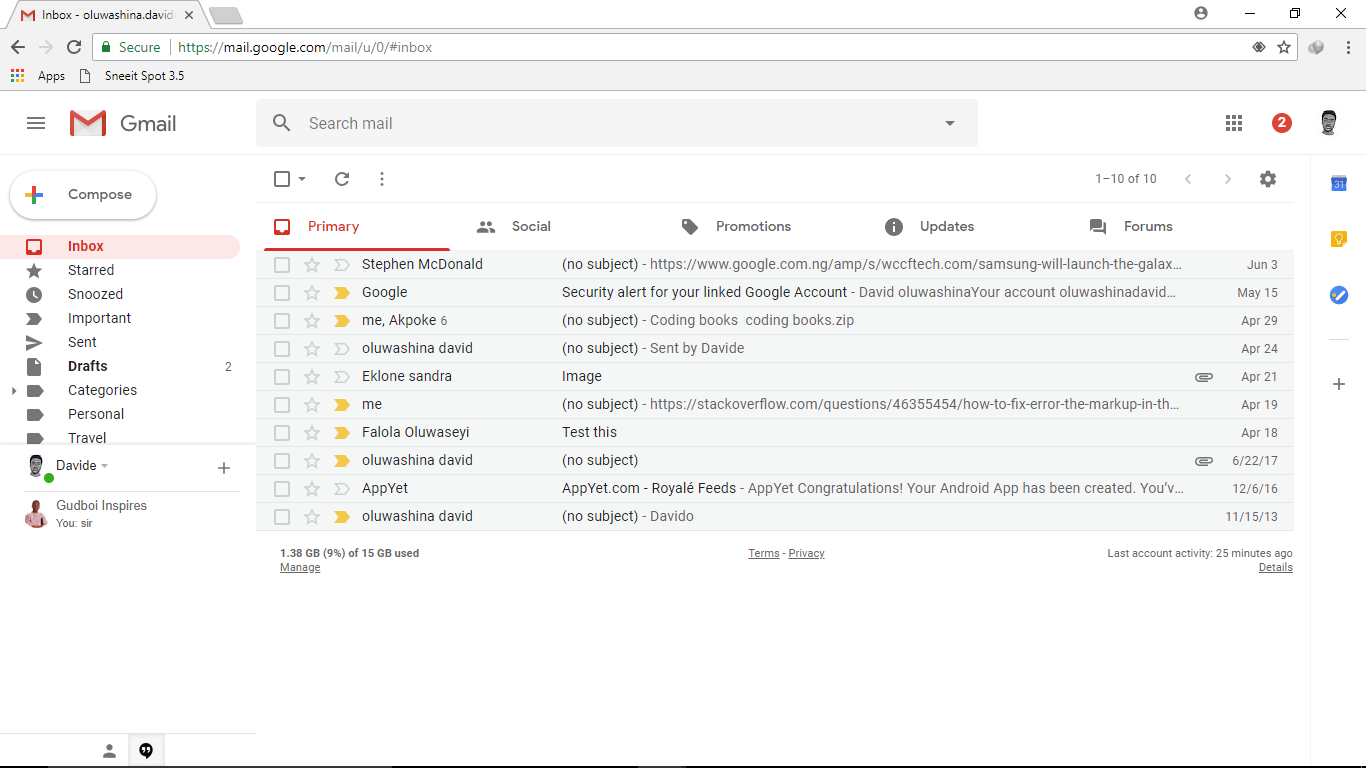Viewport: 1370px width, 768px height.
Task: Tick the AppYet email checkbox
Action: click(282, 489)
